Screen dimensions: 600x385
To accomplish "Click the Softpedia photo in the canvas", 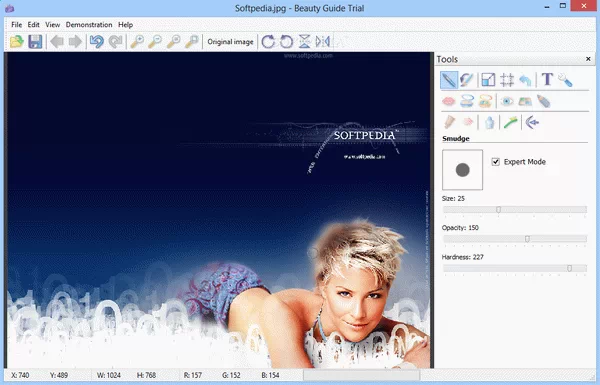I will 219,210.
